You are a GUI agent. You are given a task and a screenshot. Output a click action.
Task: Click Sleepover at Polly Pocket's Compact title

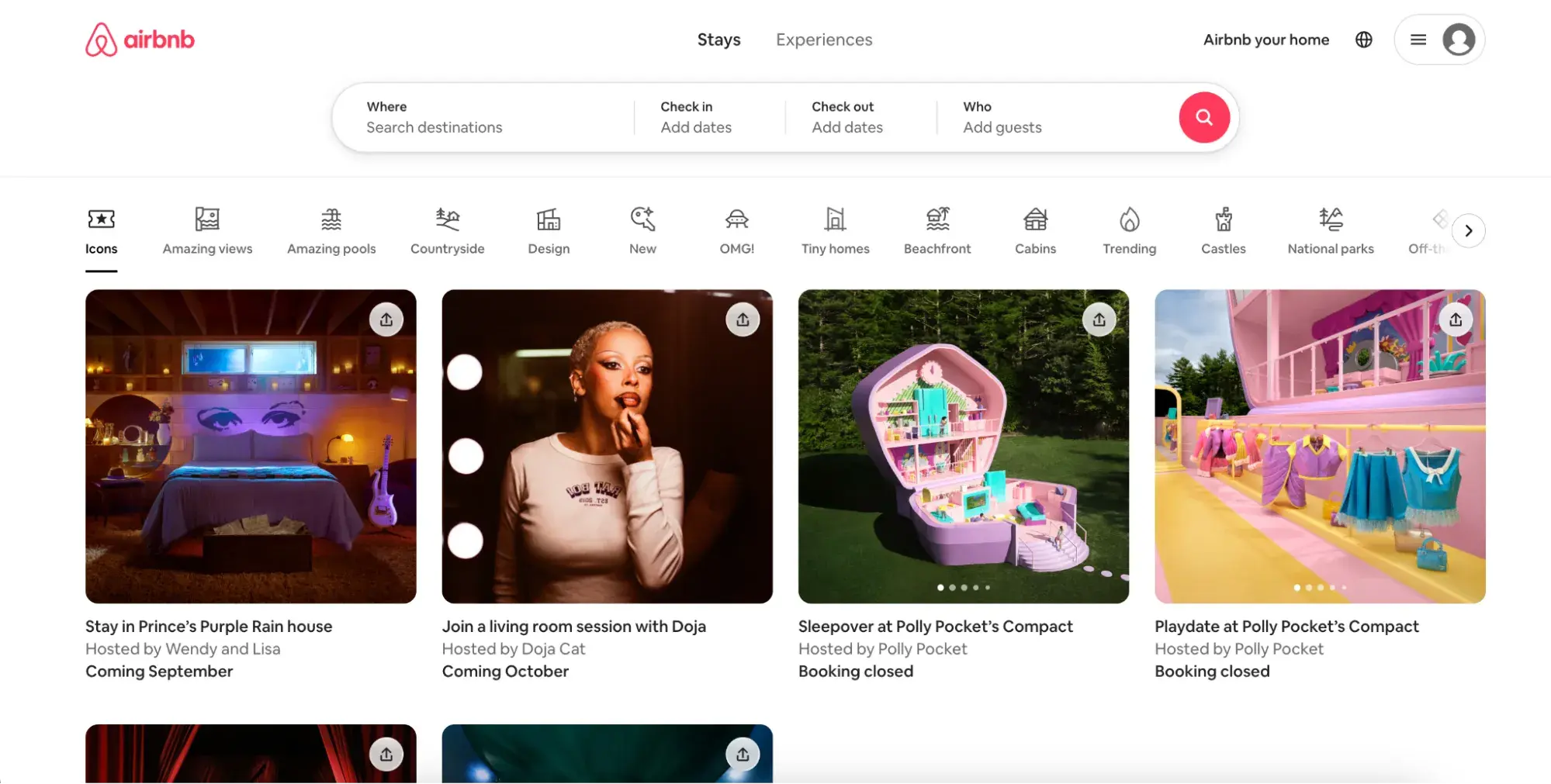(x=936, y=627)
